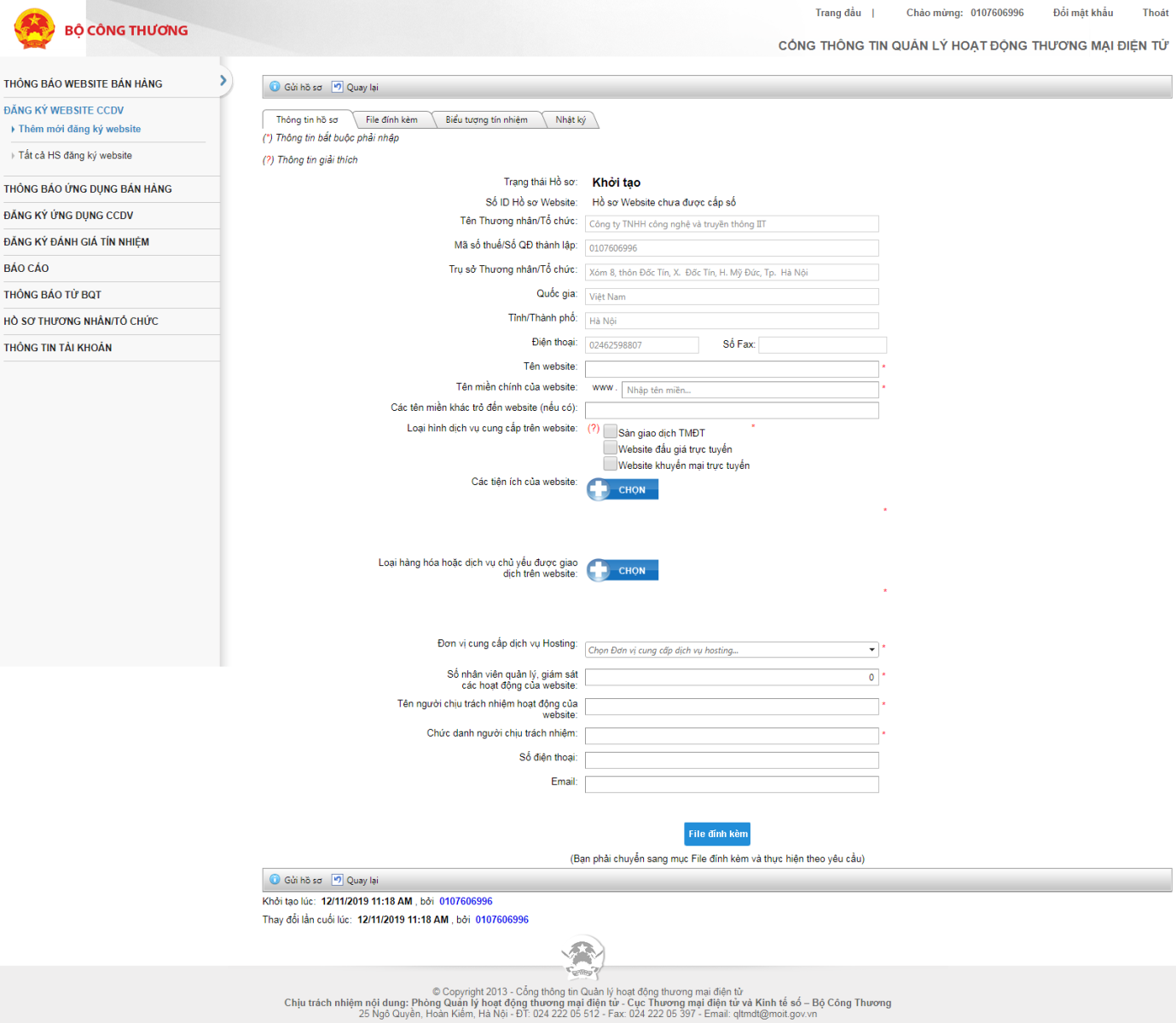The image size is (1176, 1023).
Task: Switch to the File đính kèm tab
Action: (x=391, y=120)
